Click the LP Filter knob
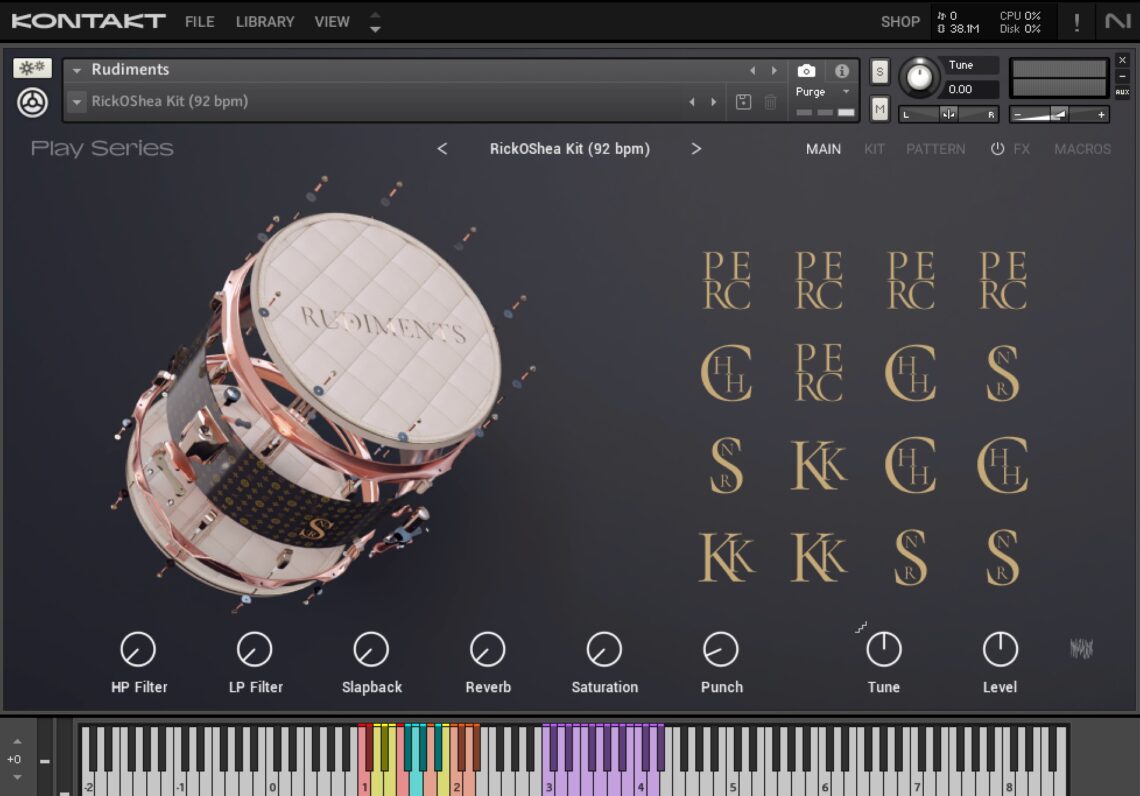 tap(254, 649)
